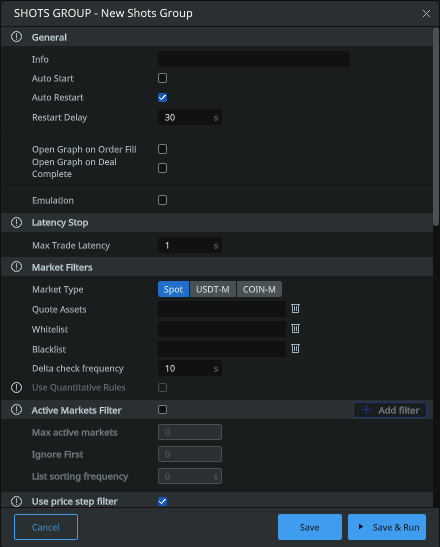Tick the Emulation checkbox

[x=162, y=200]
